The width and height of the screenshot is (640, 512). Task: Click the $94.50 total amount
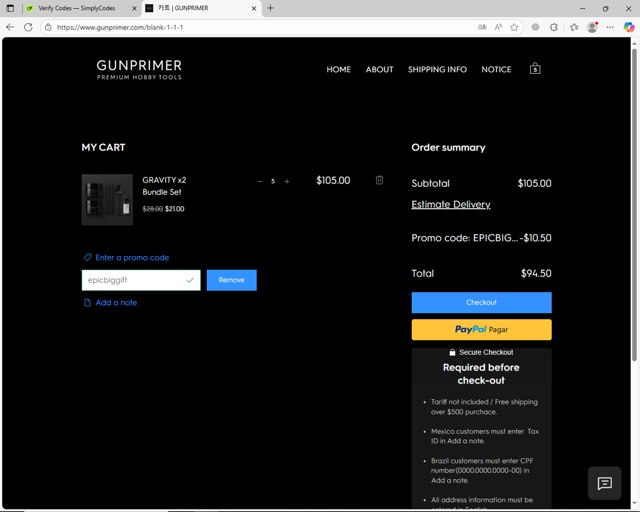pyautogui.click(x=536, y=273)
